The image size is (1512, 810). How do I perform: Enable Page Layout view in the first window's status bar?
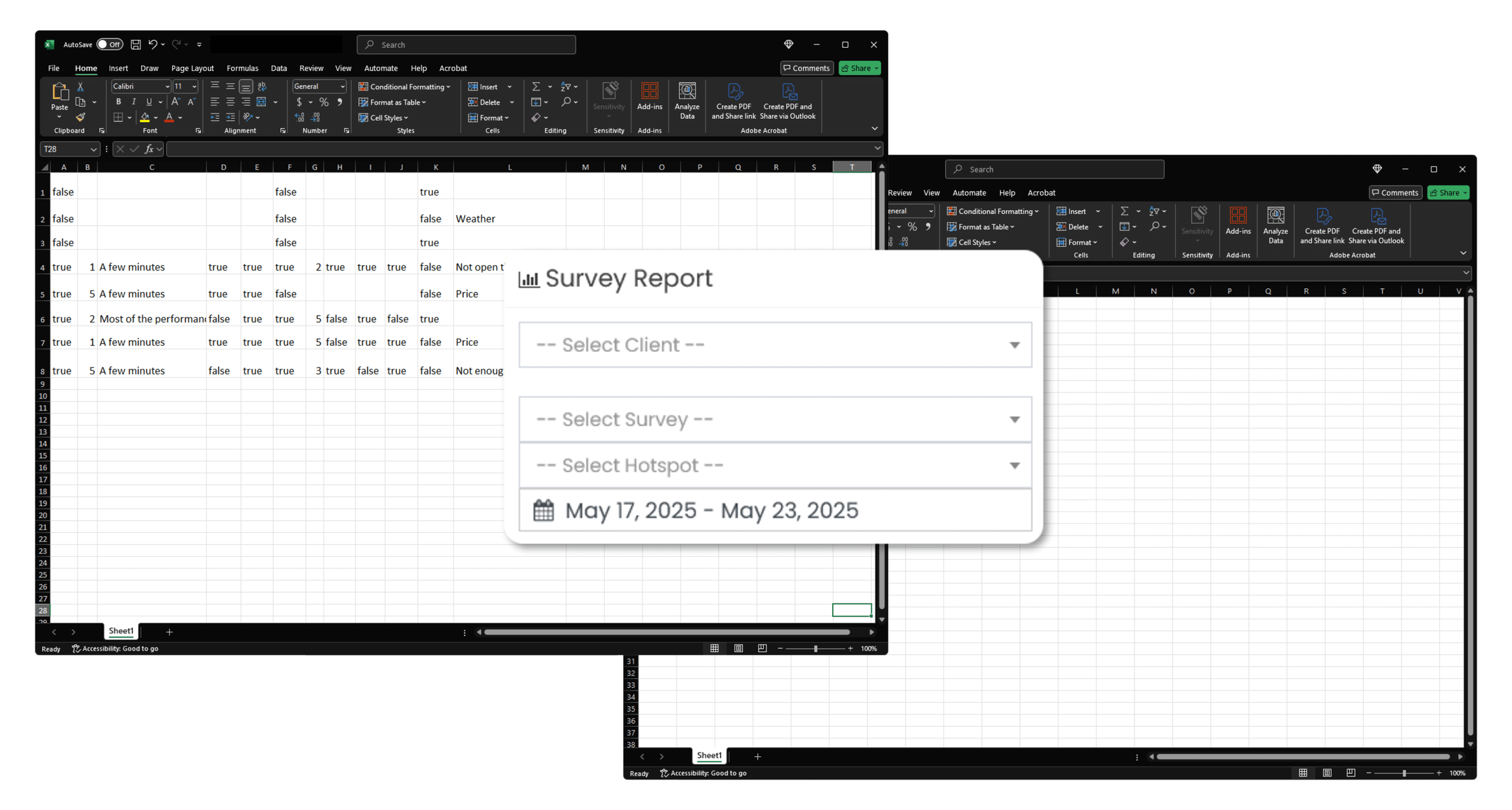point(738,648)
